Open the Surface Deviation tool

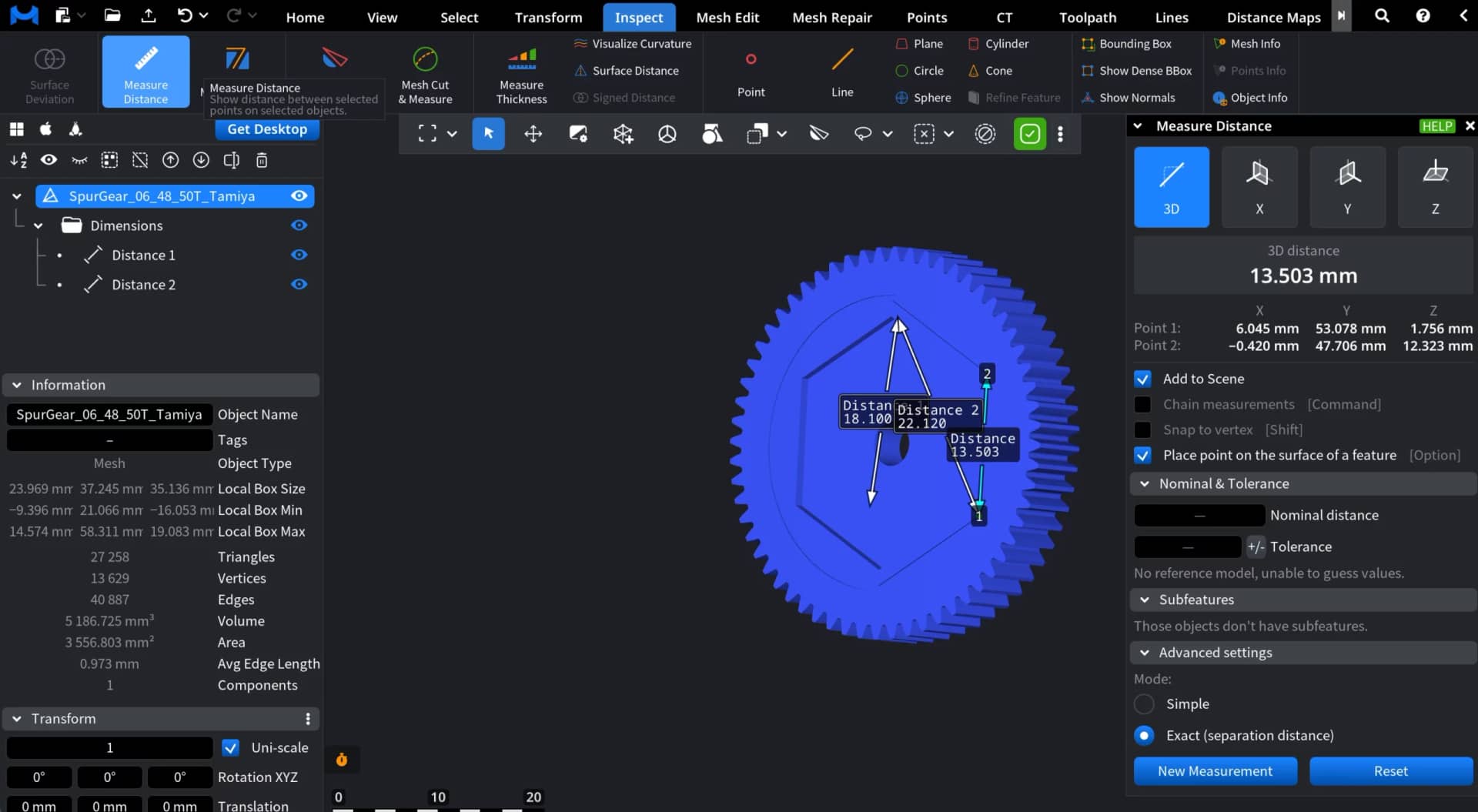[x=50, y=74]
